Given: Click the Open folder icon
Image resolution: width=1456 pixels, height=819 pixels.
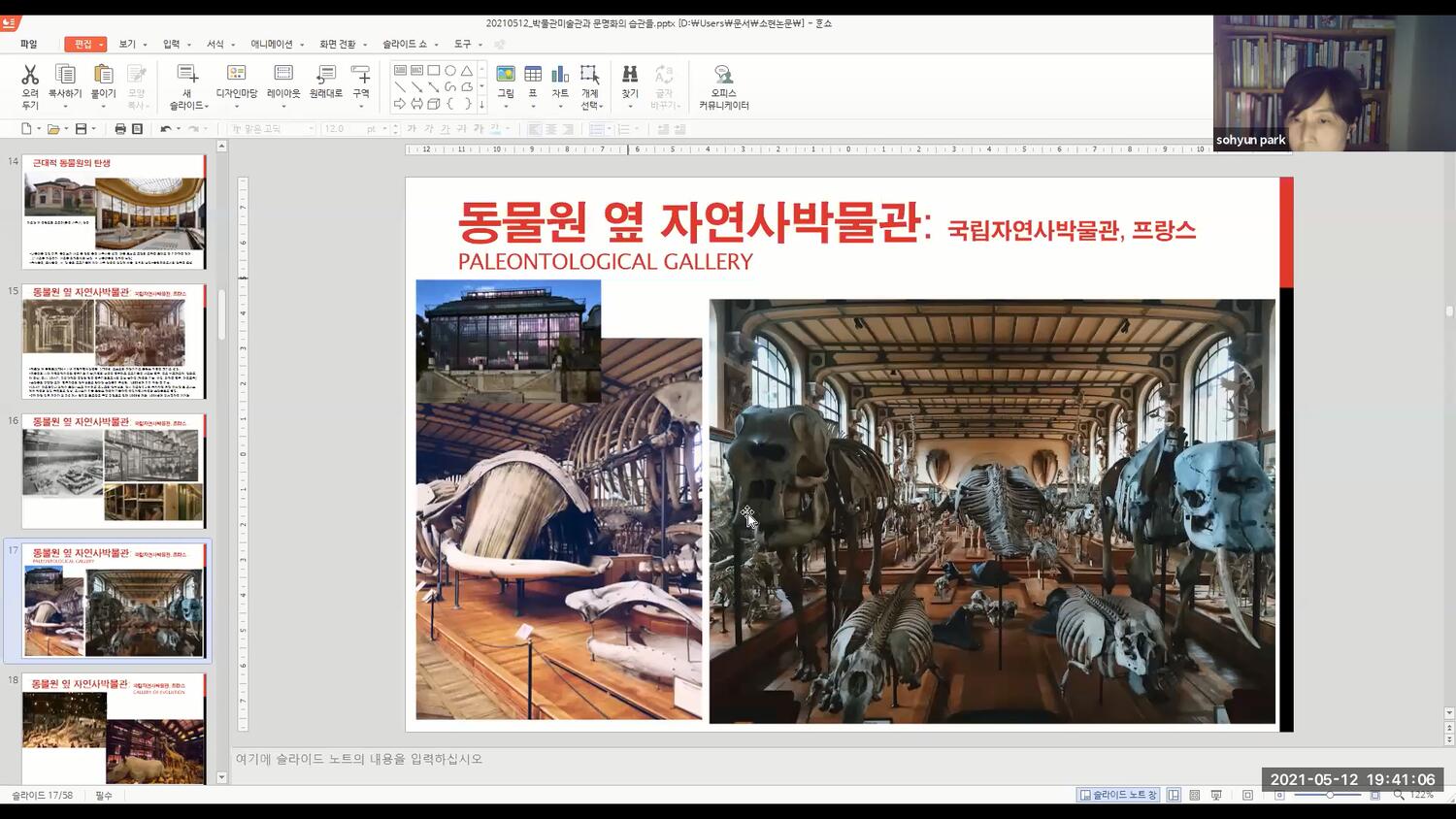Looking at the screenshot, I should 53,128.
